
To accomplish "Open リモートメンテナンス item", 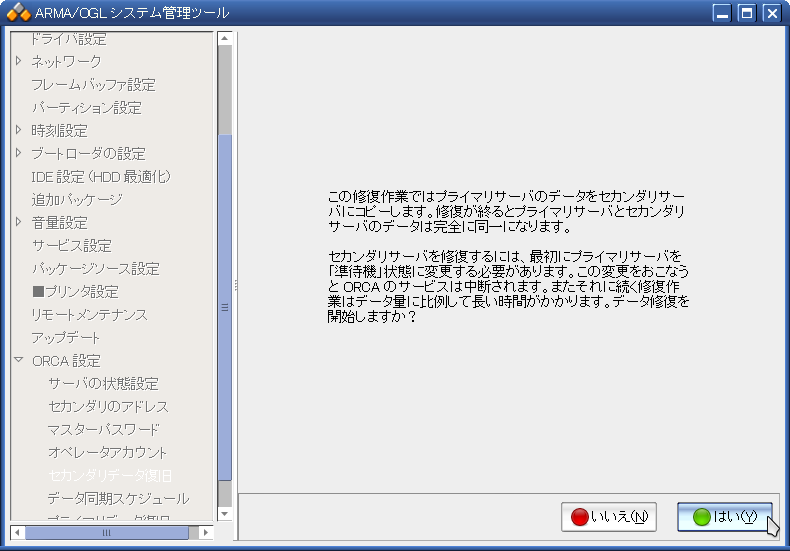I will click(x=89, y=315).
